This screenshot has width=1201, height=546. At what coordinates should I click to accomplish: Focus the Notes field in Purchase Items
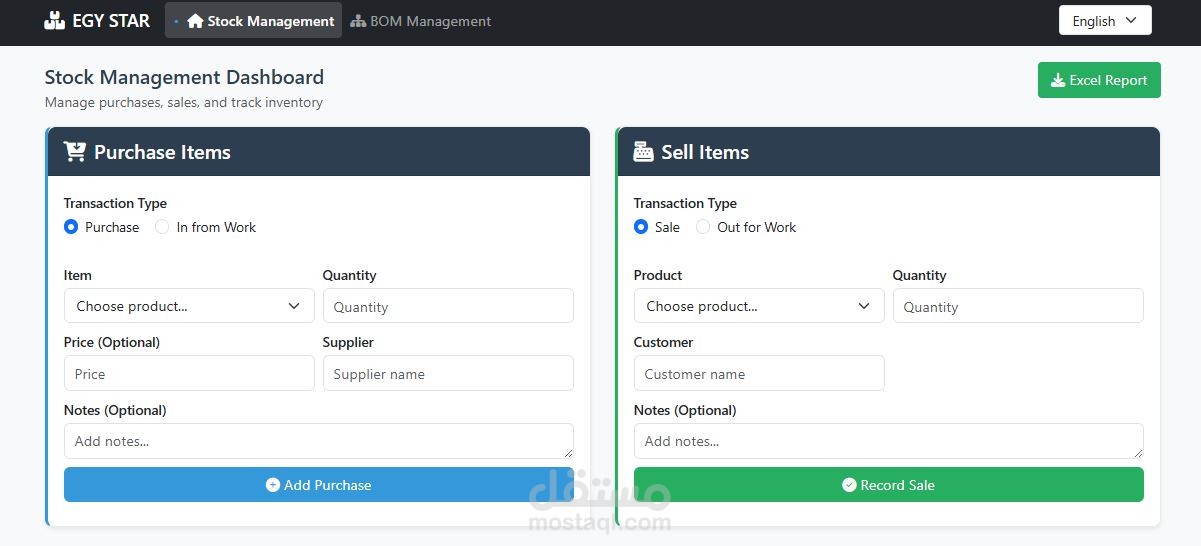point(319,441)
